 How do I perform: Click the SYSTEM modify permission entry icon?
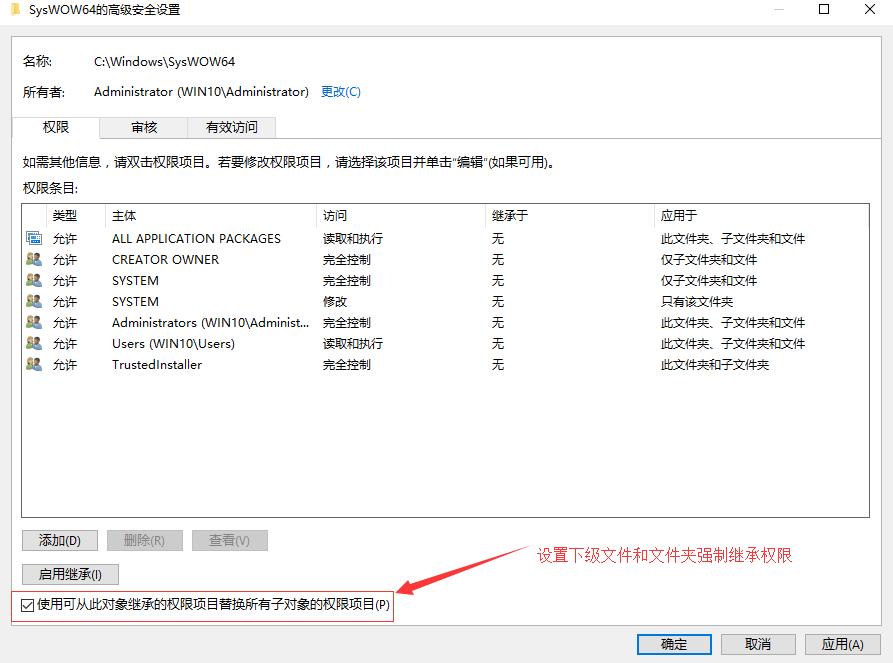(33, 301)
